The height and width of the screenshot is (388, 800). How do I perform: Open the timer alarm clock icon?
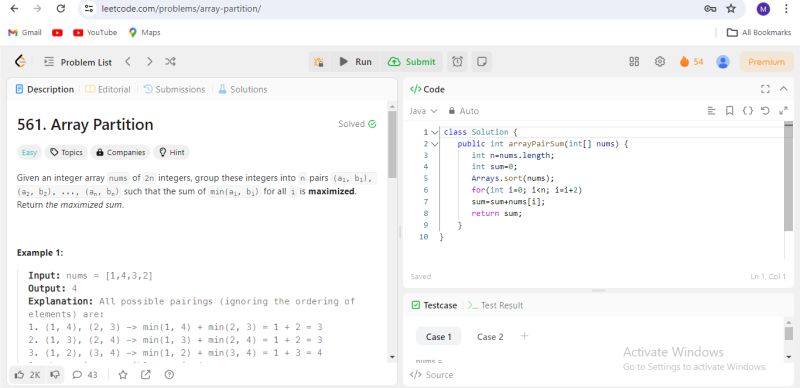[457, 62]
